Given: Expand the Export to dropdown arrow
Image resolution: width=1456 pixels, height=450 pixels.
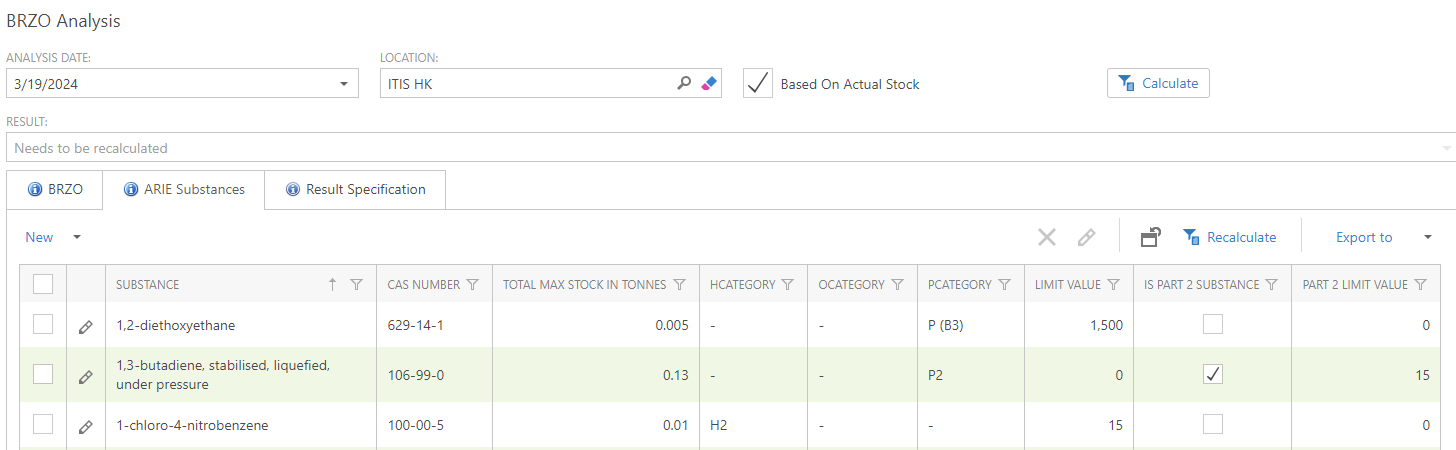Looking at the screenshot, I should click(1428, 237).
